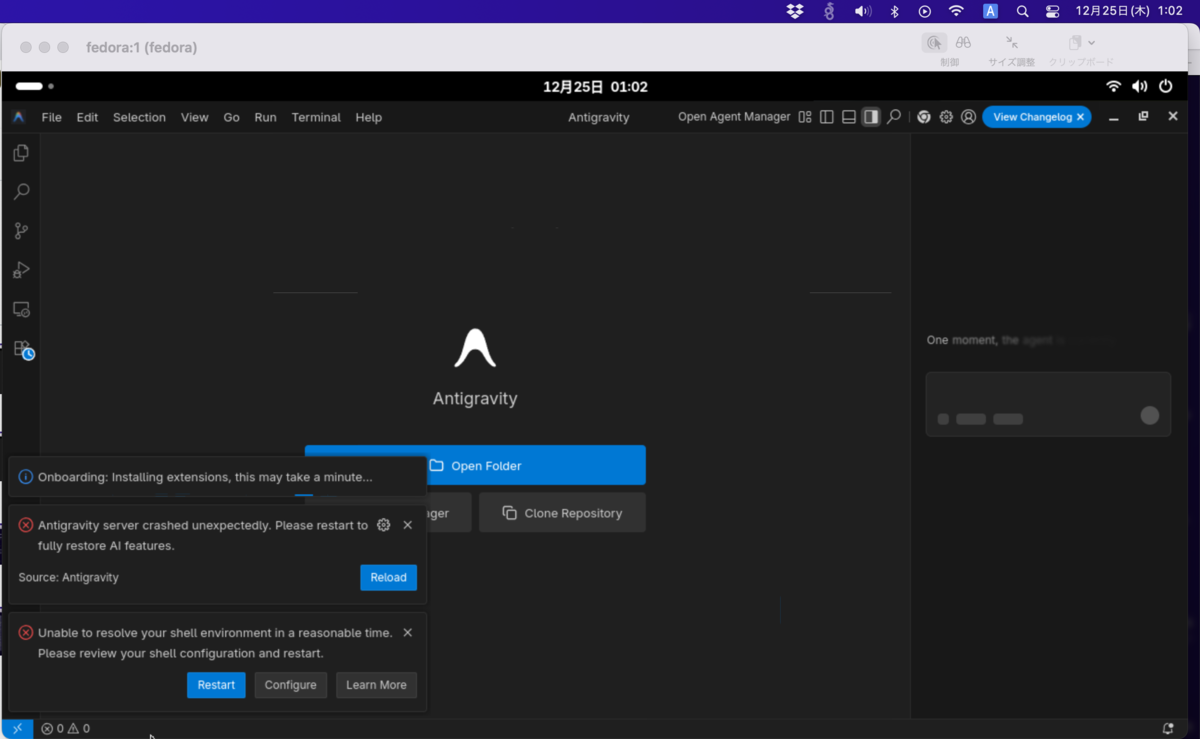The image size is (1200, 739).
Task: Open the Extensions view
Action: coord(22,349)
